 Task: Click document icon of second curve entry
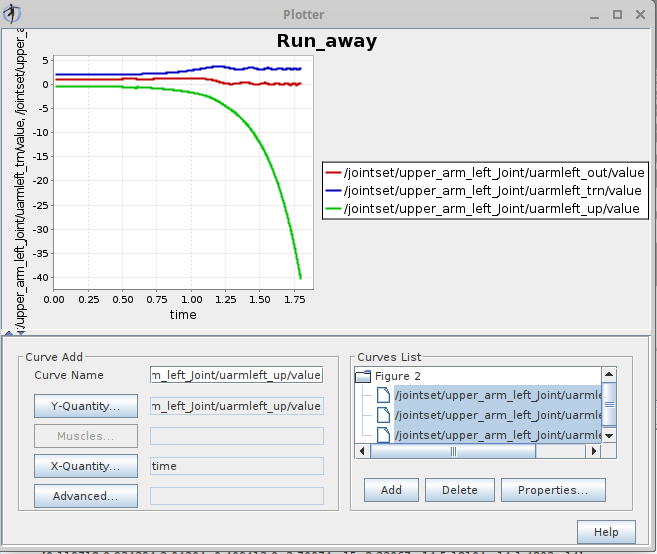pyautogui.click(x=383, y=415)
